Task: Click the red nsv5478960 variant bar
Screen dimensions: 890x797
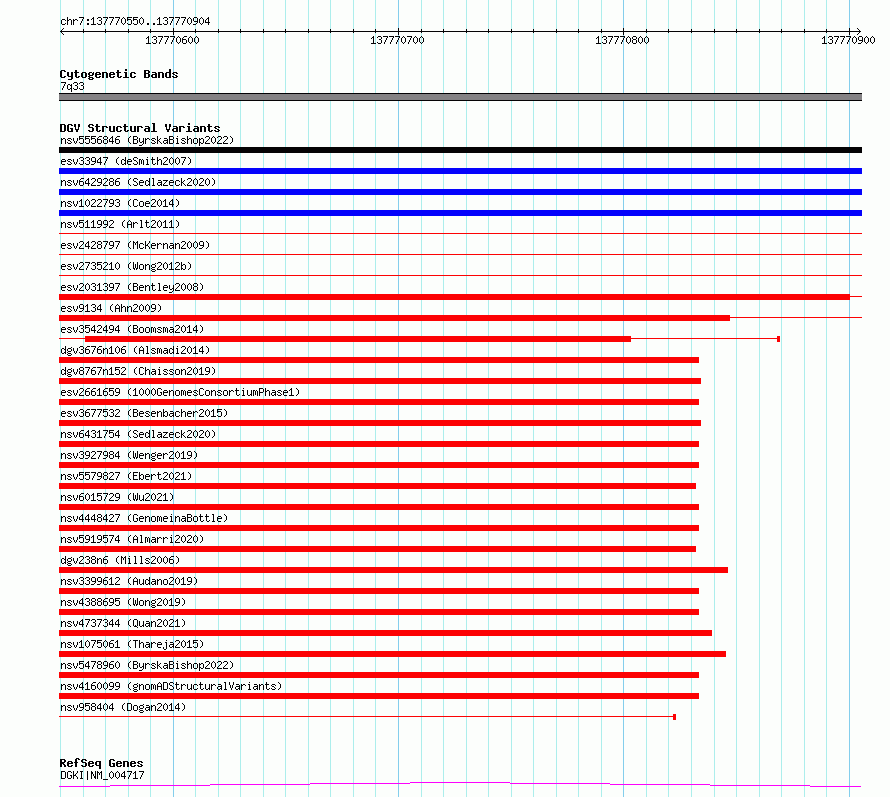Action: coord(379,675)
